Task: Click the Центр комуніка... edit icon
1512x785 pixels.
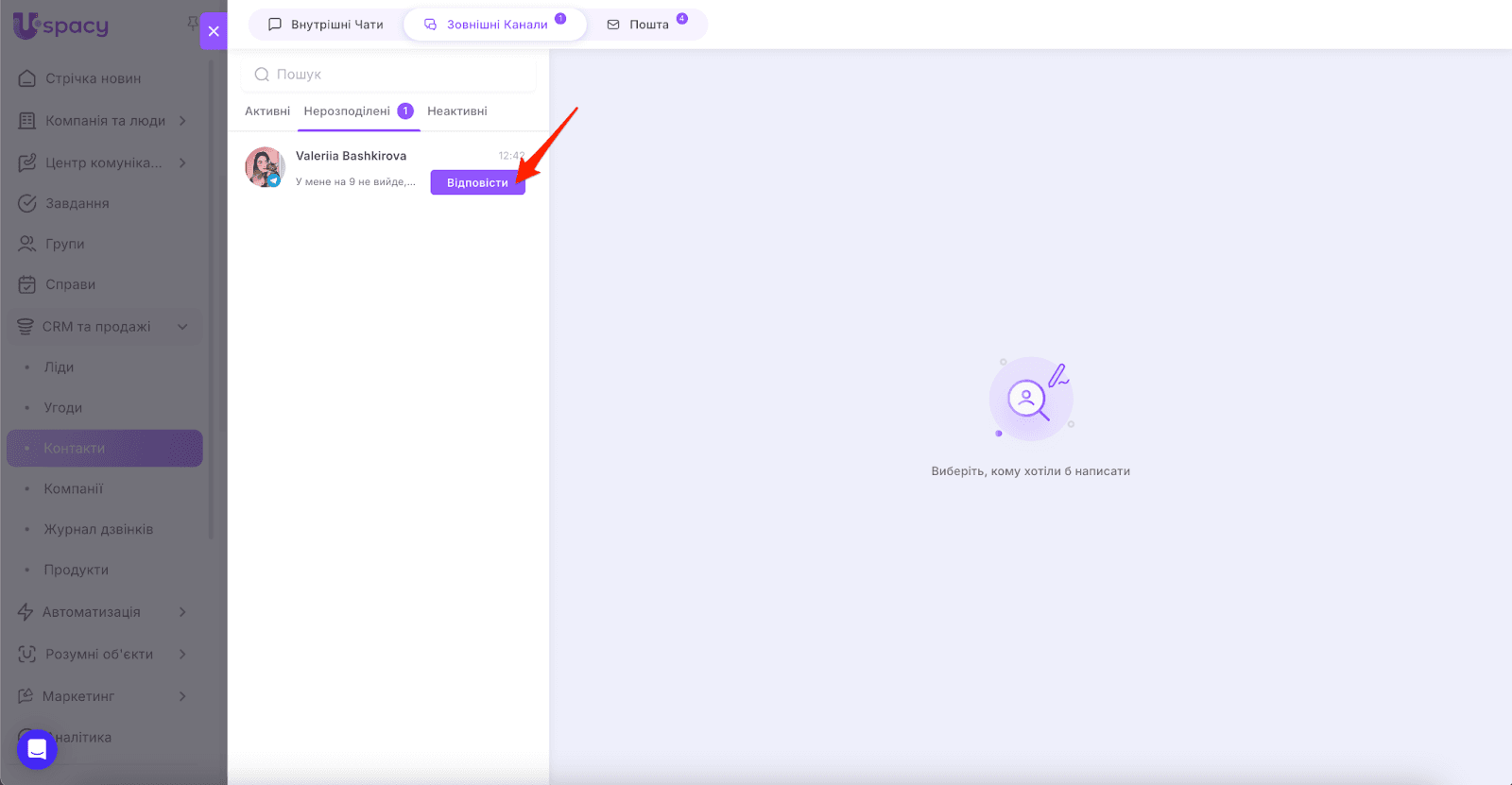Action: pyautogui.click(x=27, y=162)
